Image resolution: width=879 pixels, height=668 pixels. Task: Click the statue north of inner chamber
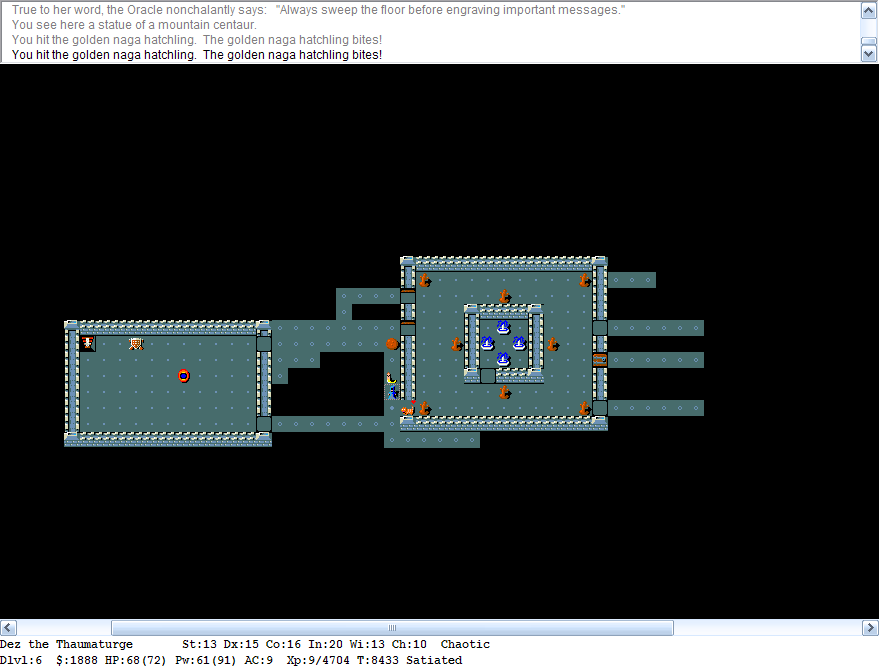click(x=505, y=296)
